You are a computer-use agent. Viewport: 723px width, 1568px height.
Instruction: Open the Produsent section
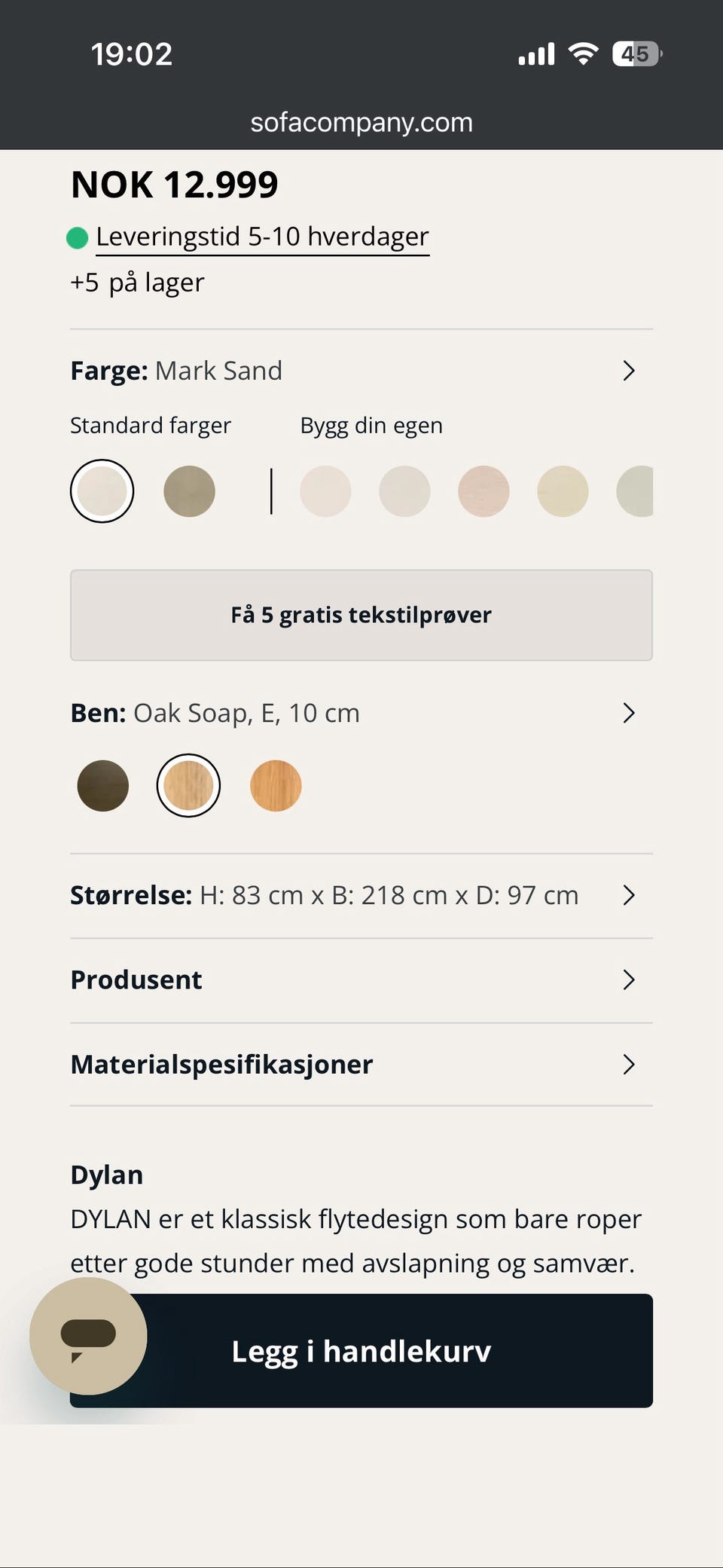click(361, 980)
